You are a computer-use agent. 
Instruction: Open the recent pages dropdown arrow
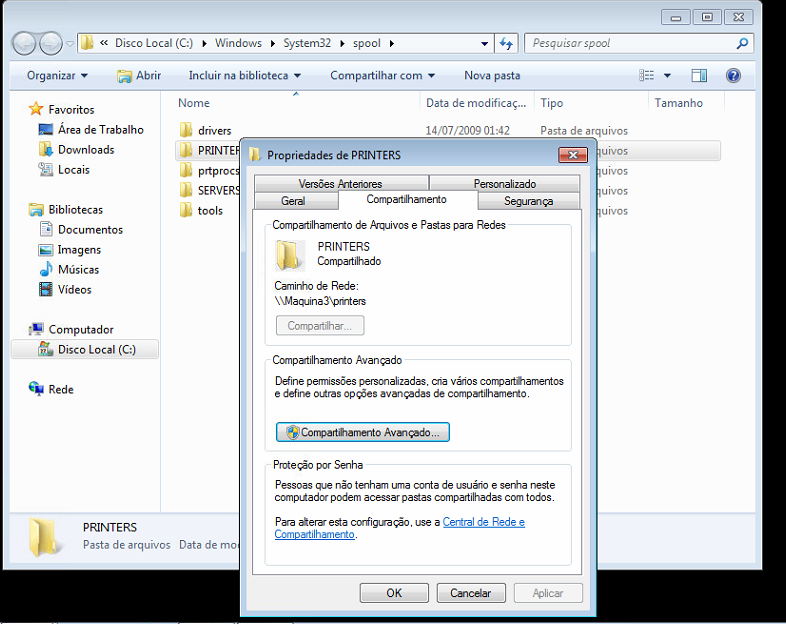click(70, 44)
